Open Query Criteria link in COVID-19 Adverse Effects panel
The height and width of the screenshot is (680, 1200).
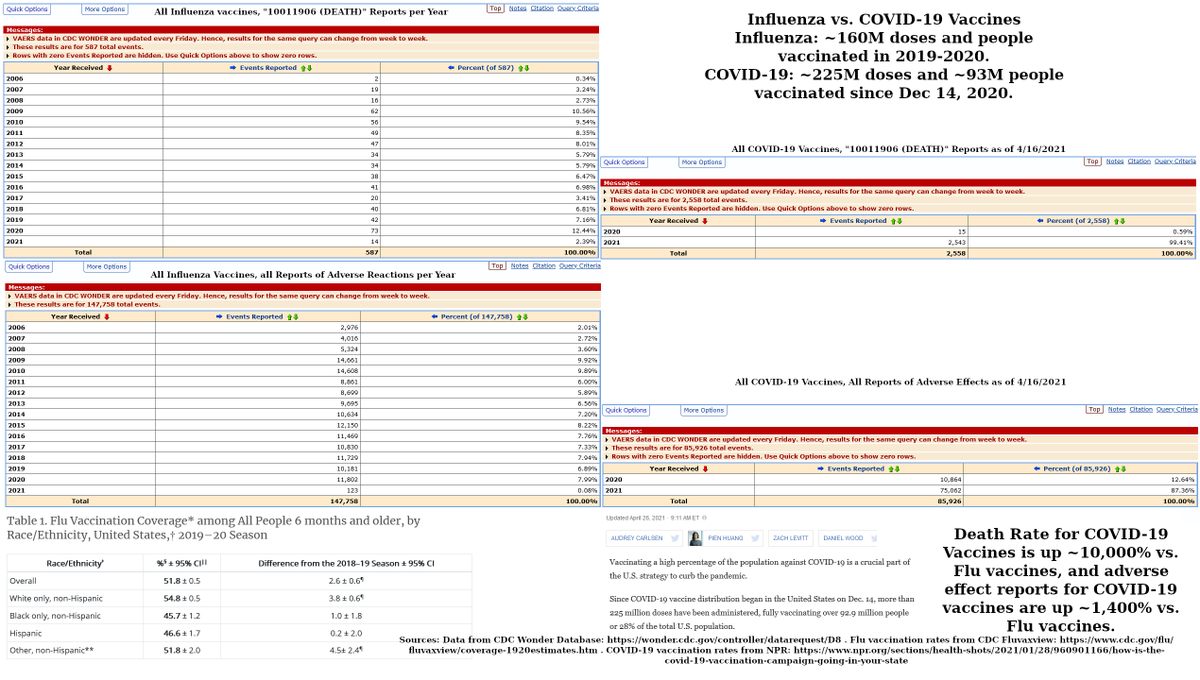pos(1177,409)
